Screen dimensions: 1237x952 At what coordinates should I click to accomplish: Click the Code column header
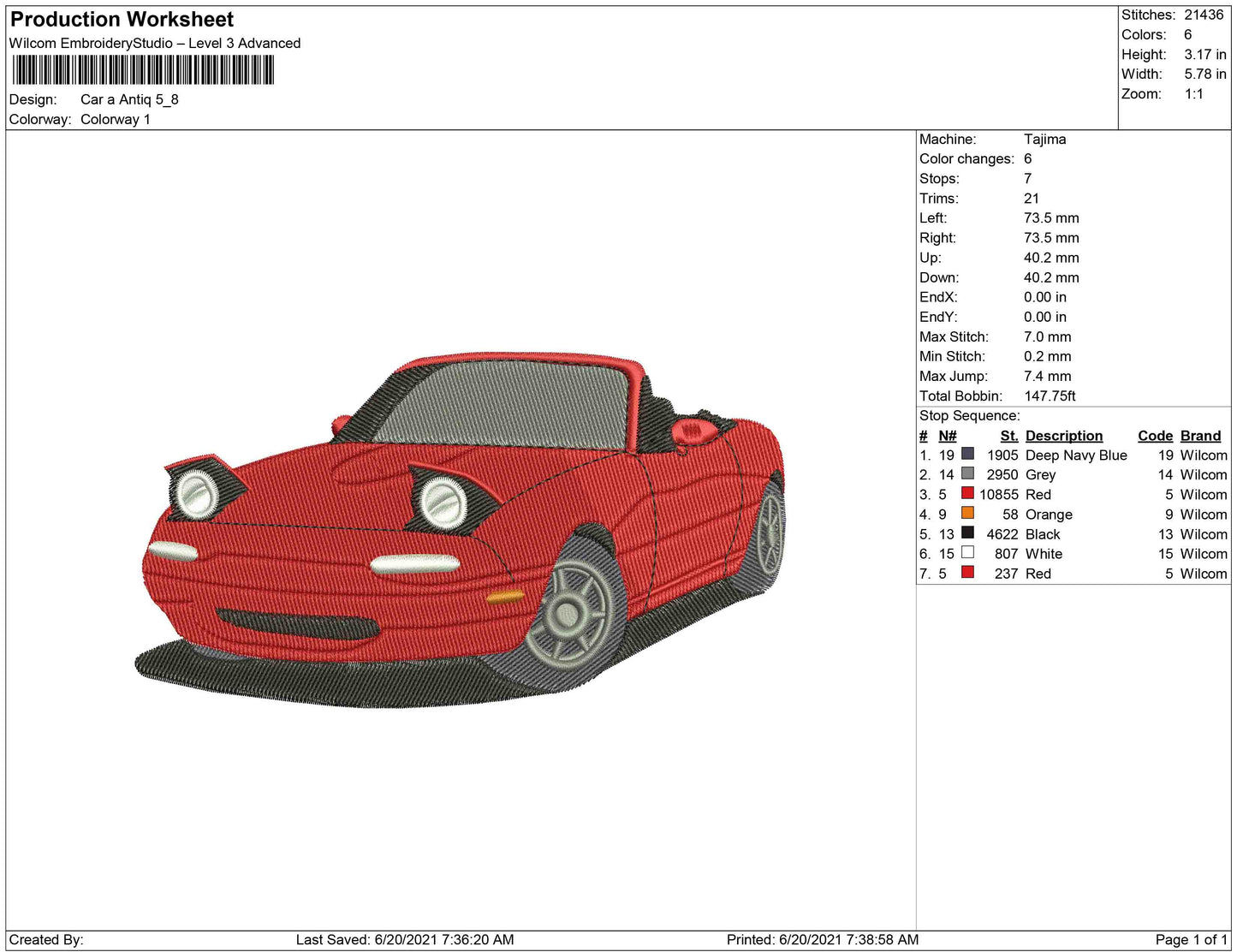[x=1155, y=436]
